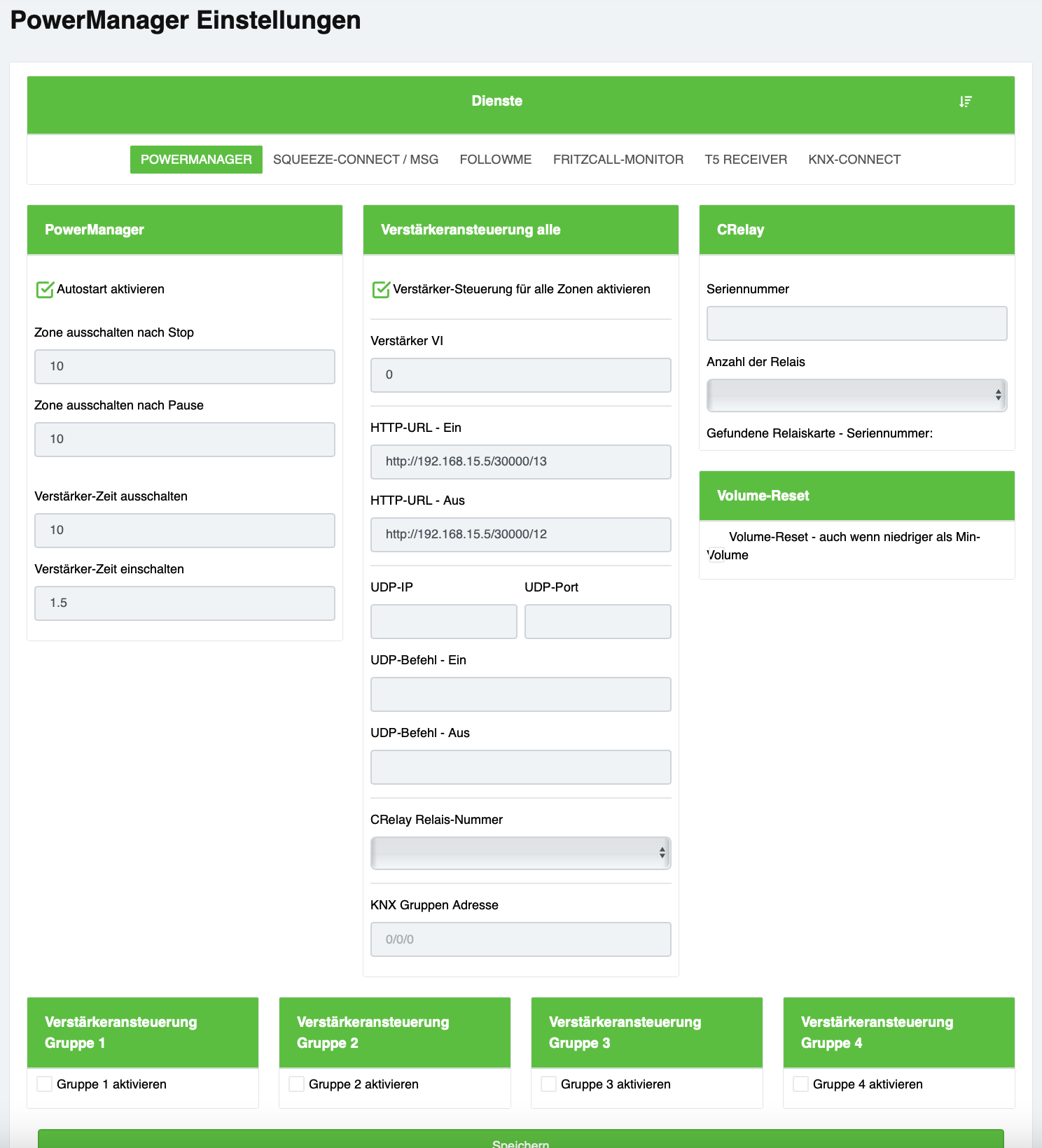Toggle Verstärker-Steuerung für alle Zonen checkbox
Viewport: 1042px width, 1148px height.
(381, 289)
